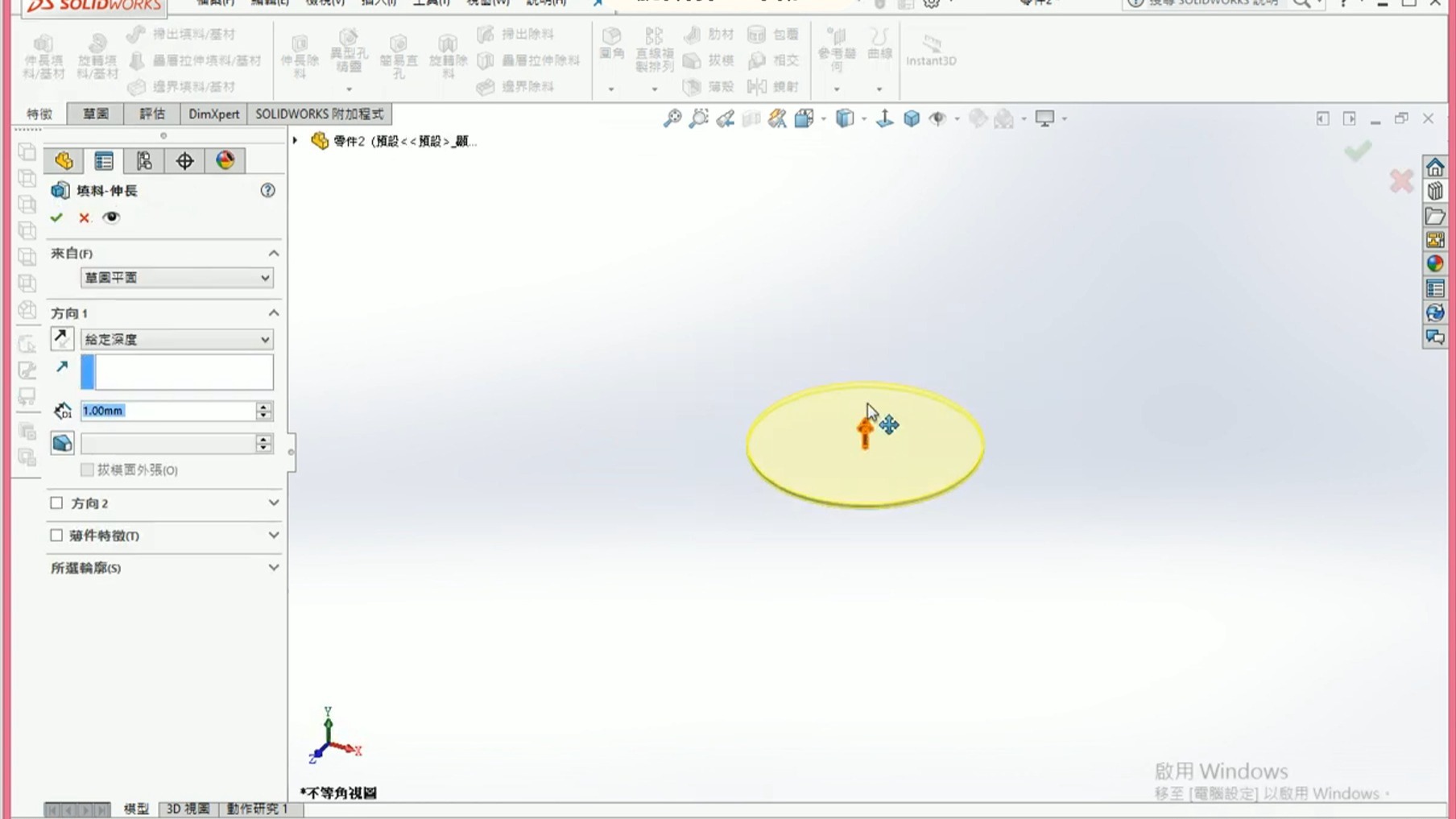
Task: Click the 零件2 part name in flyout tree
Action: click(405, 141)
